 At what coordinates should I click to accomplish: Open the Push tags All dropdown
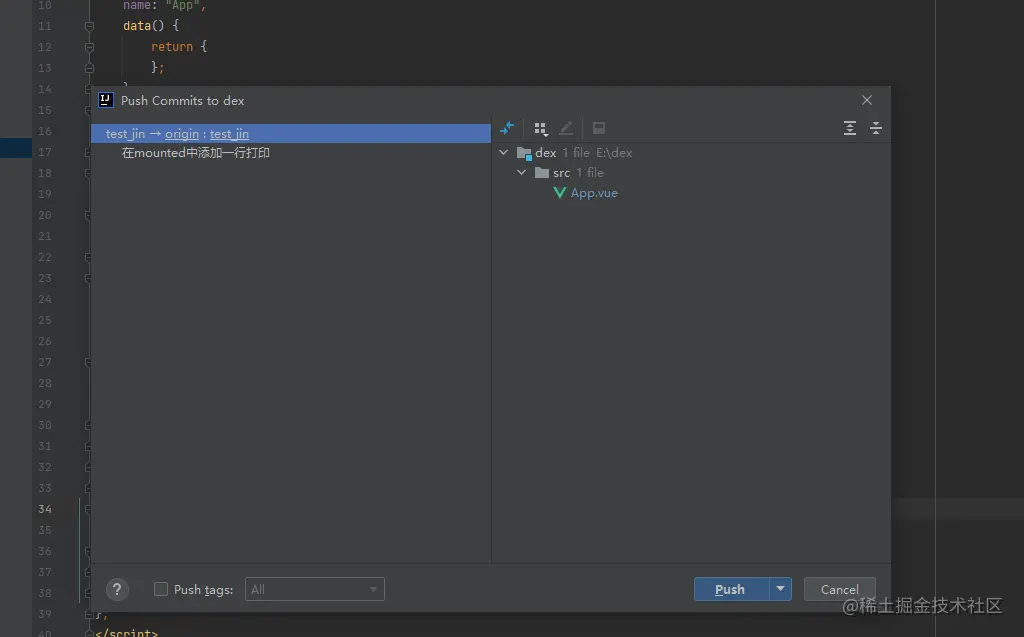[x=315, y=589]
